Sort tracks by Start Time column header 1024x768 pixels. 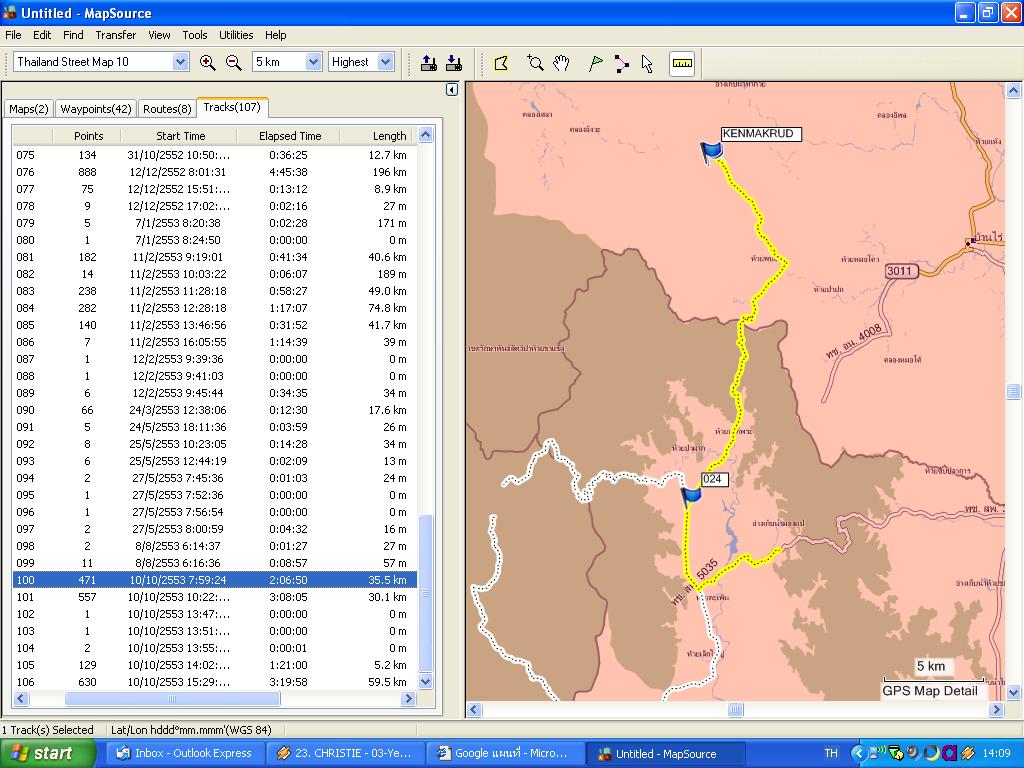coord(180,136)
